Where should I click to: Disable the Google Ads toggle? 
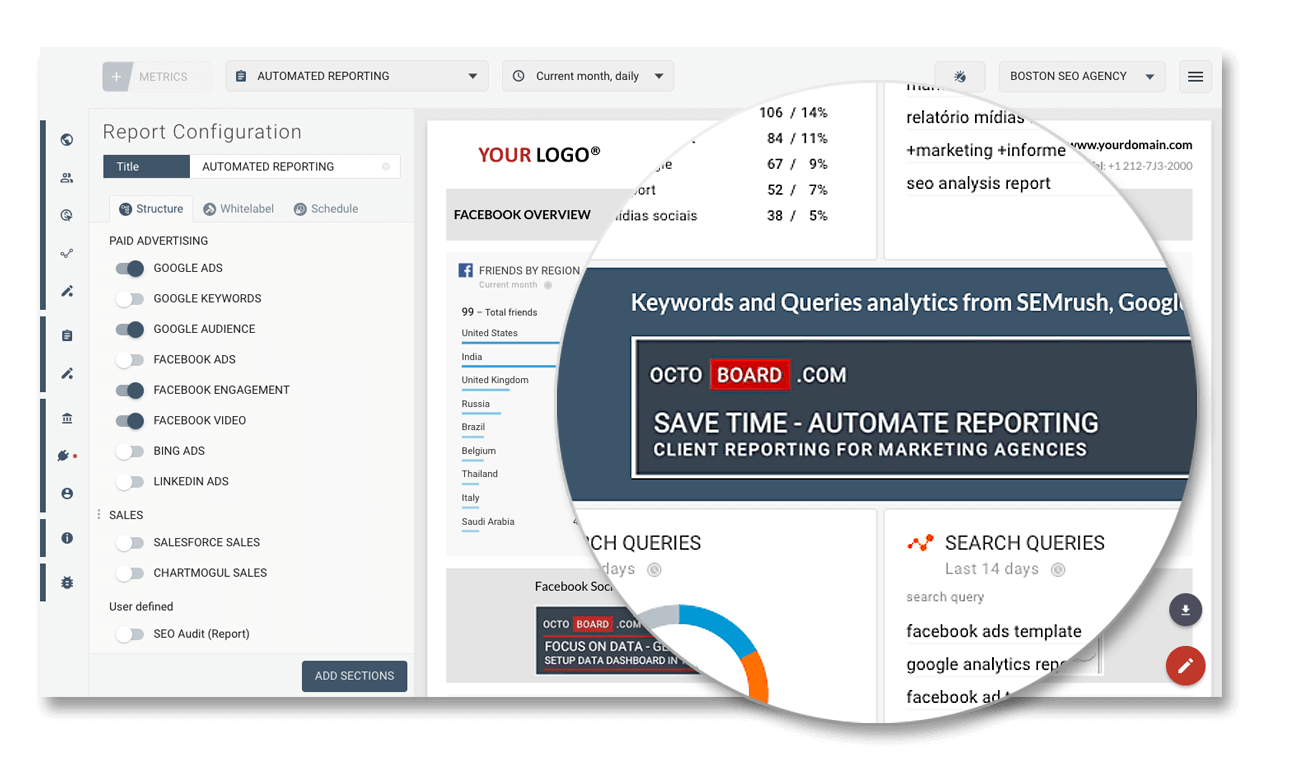click(x=130, y=268)
